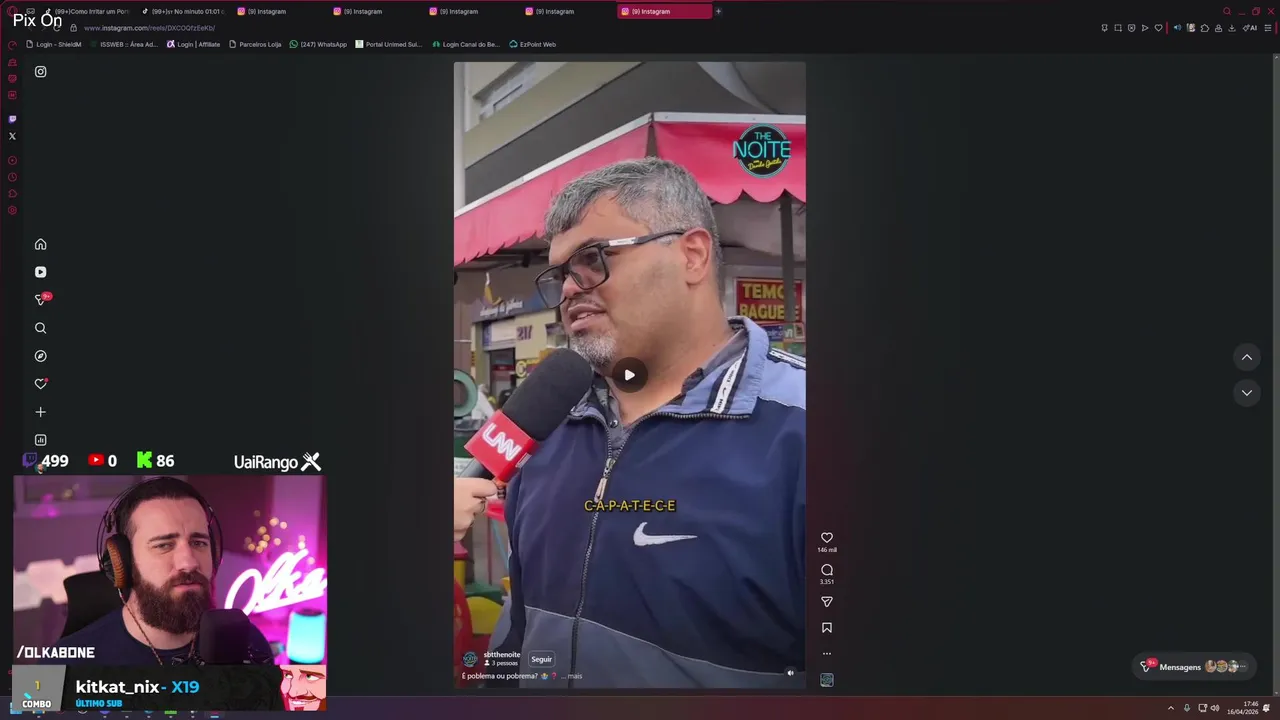Open Instagram notifications heart in sidebar
Screen dimensions: 1280x720
point(40,384)
